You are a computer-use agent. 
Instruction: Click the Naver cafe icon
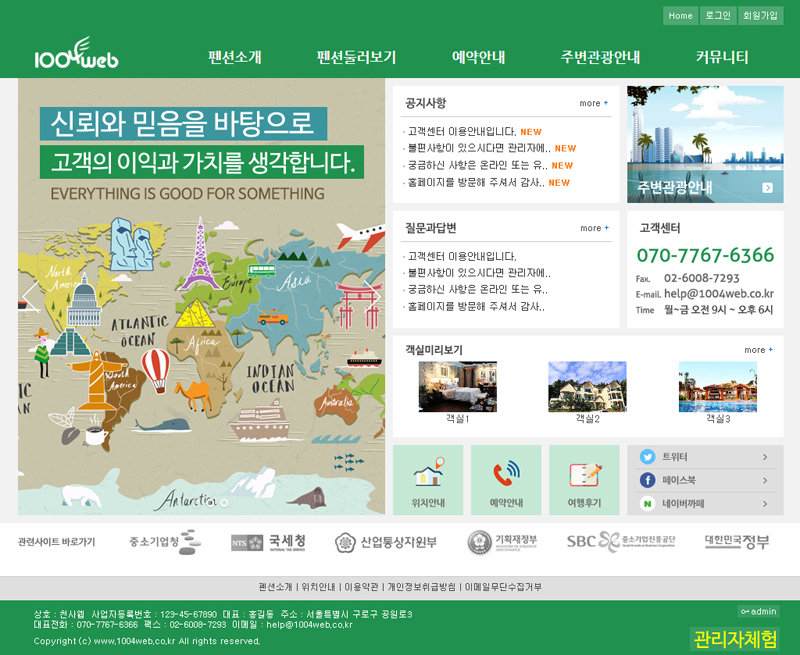point(647,503)
